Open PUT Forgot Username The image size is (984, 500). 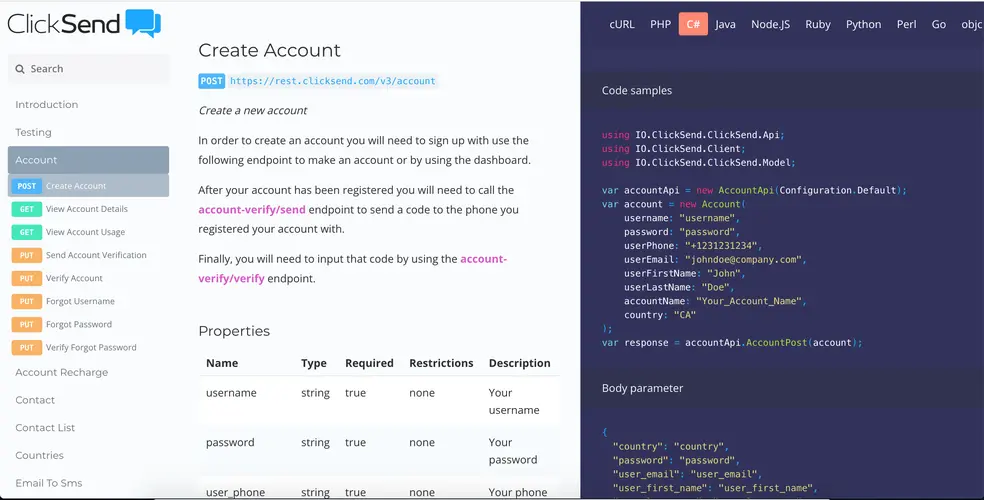point(63,302)
